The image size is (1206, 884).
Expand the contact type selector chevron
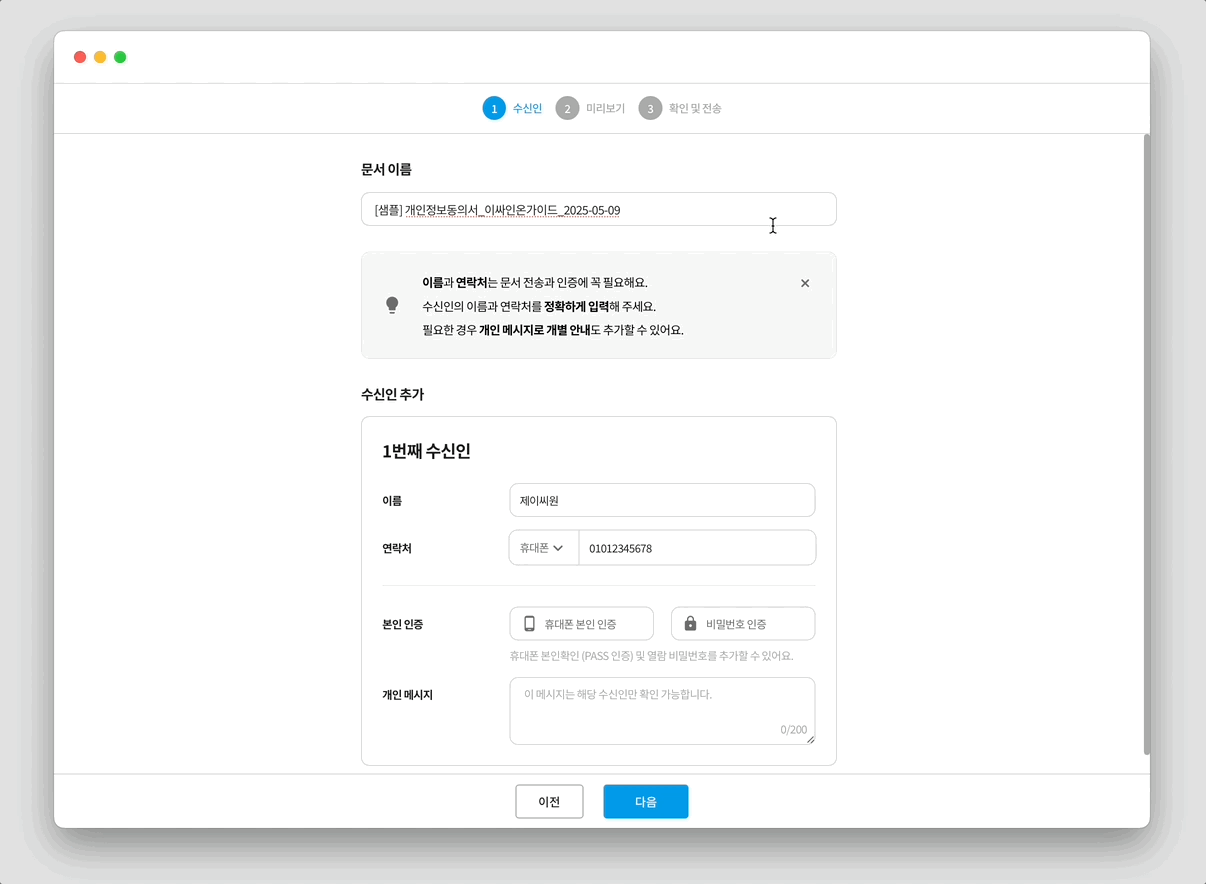tap(560, 547)
